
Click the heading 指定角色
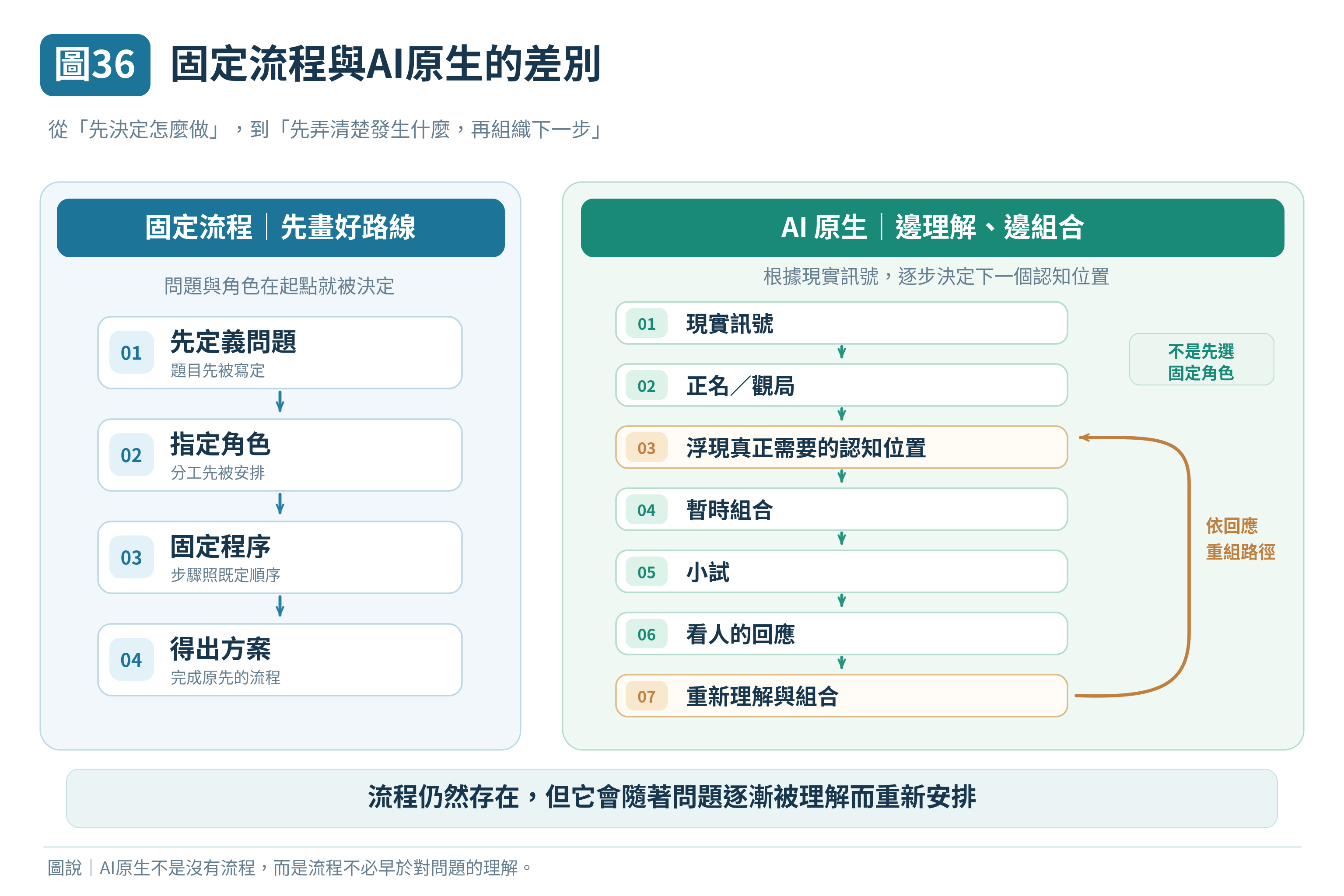point(220,444)
